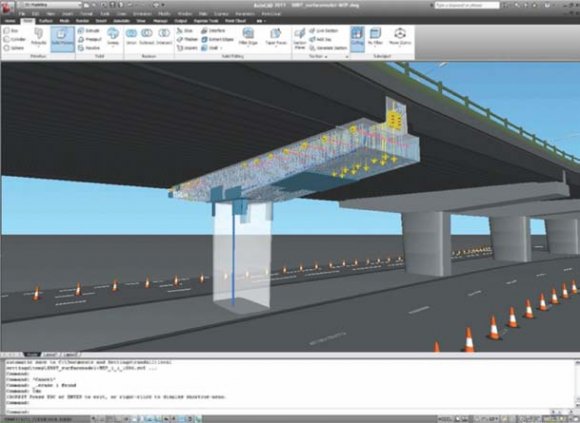Open the File menu
Image resolution: width=580 pixels, height=423 pixels.
22,14
